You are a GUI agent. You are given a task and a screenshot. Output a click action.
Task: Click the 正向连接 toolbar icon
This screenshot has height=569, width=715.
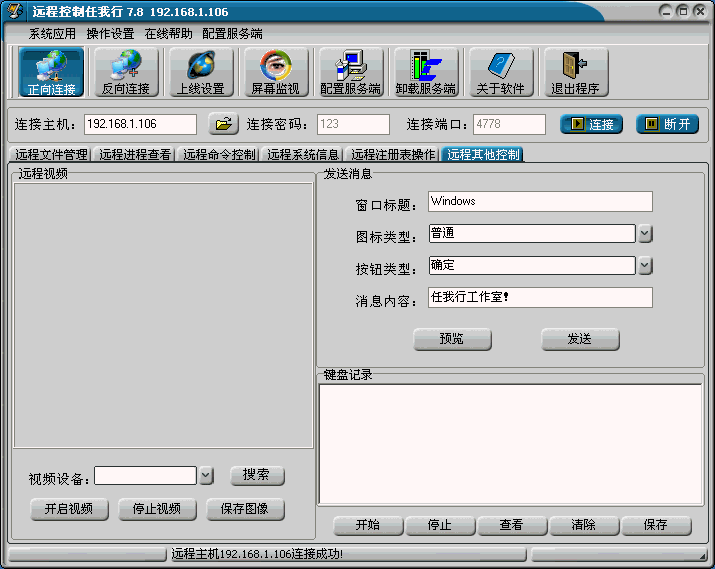point(51,73)
